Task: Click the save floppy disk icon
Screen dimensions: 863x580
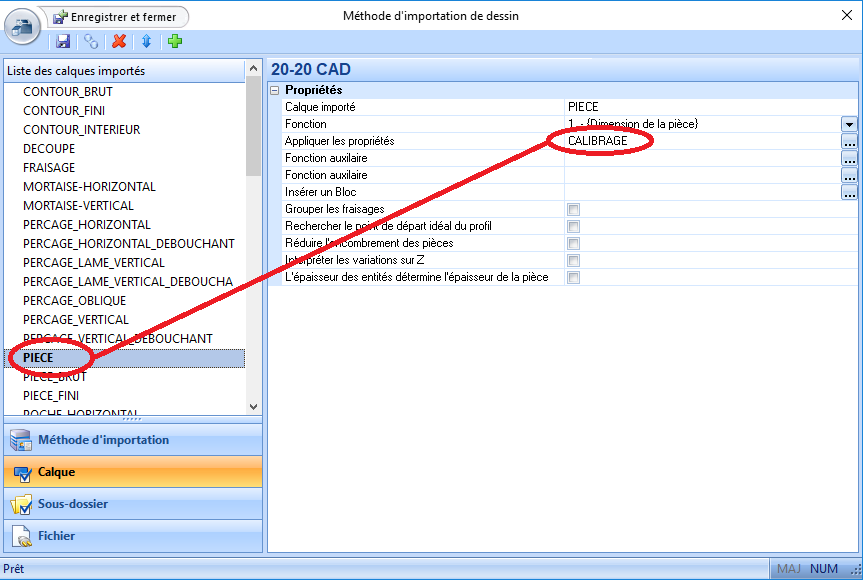Action: [63, 41]
